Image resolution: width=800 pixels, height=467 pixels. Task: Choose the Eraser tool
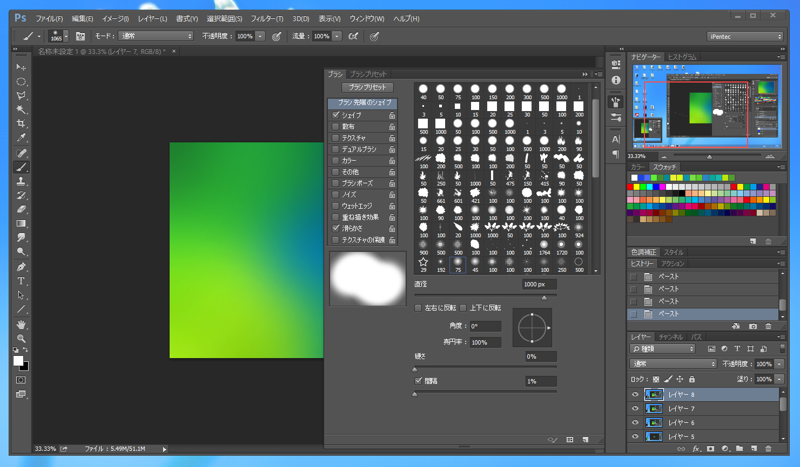click(x=21, y=210)
